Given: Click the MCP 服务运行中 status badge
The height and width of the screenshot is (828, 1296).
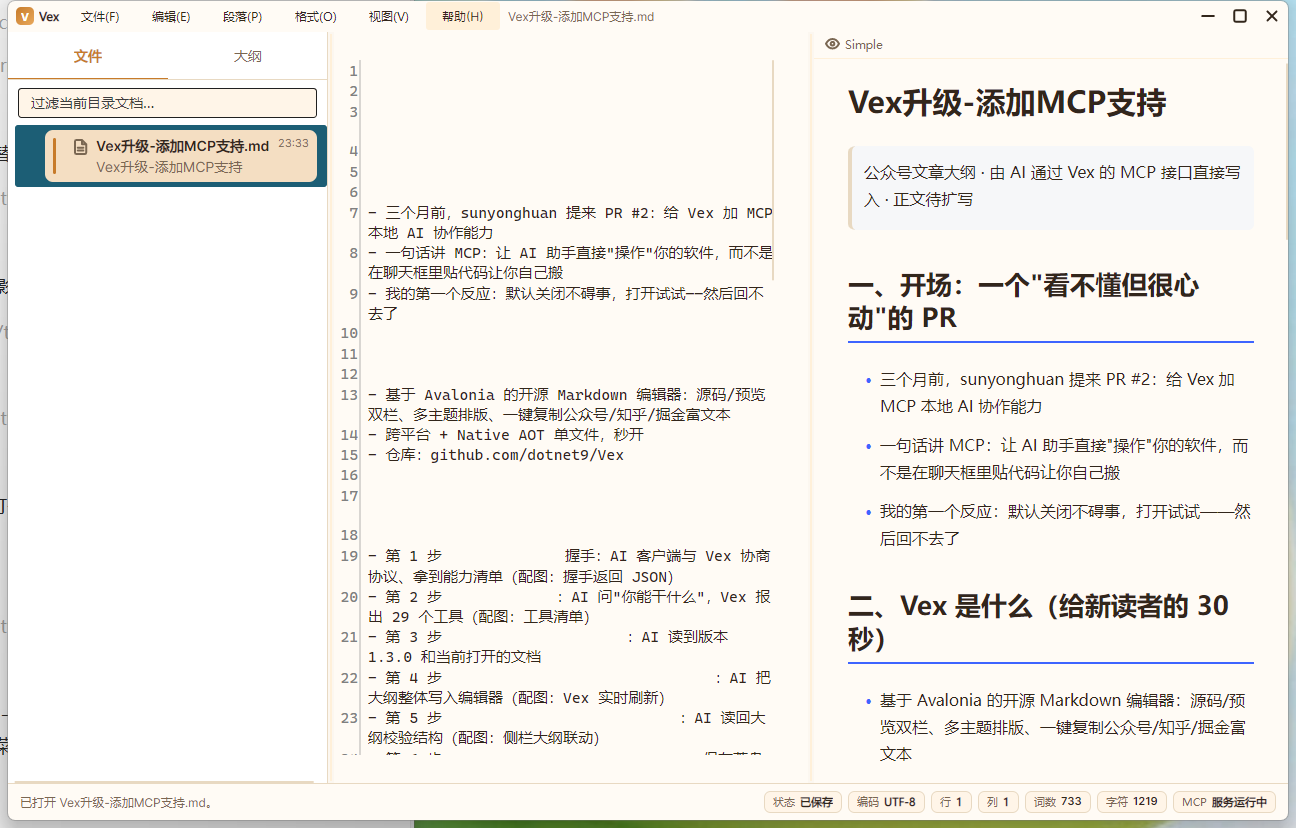Looking at the screenshot, I should (1224, 802).
